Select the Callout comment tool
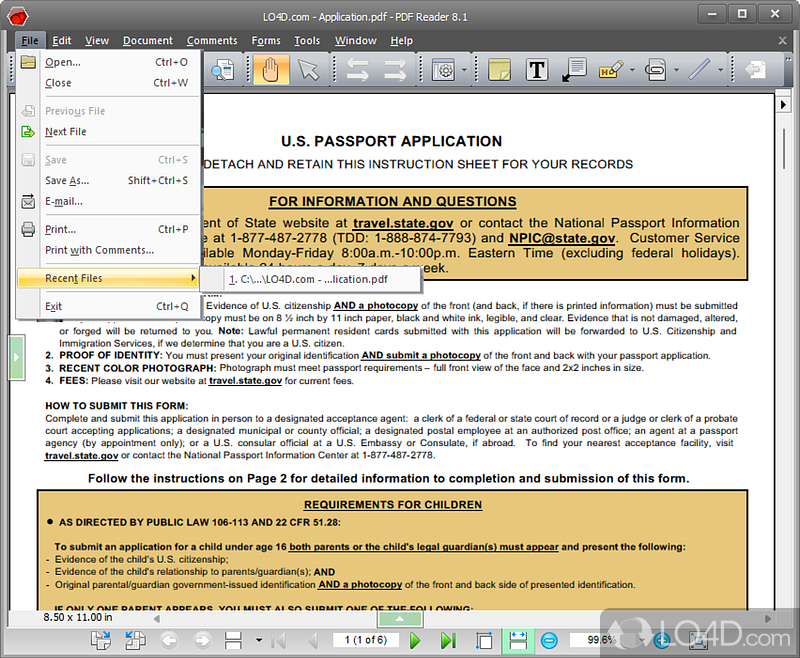Viewport: 800px width, 658px height. click(574, 69)
